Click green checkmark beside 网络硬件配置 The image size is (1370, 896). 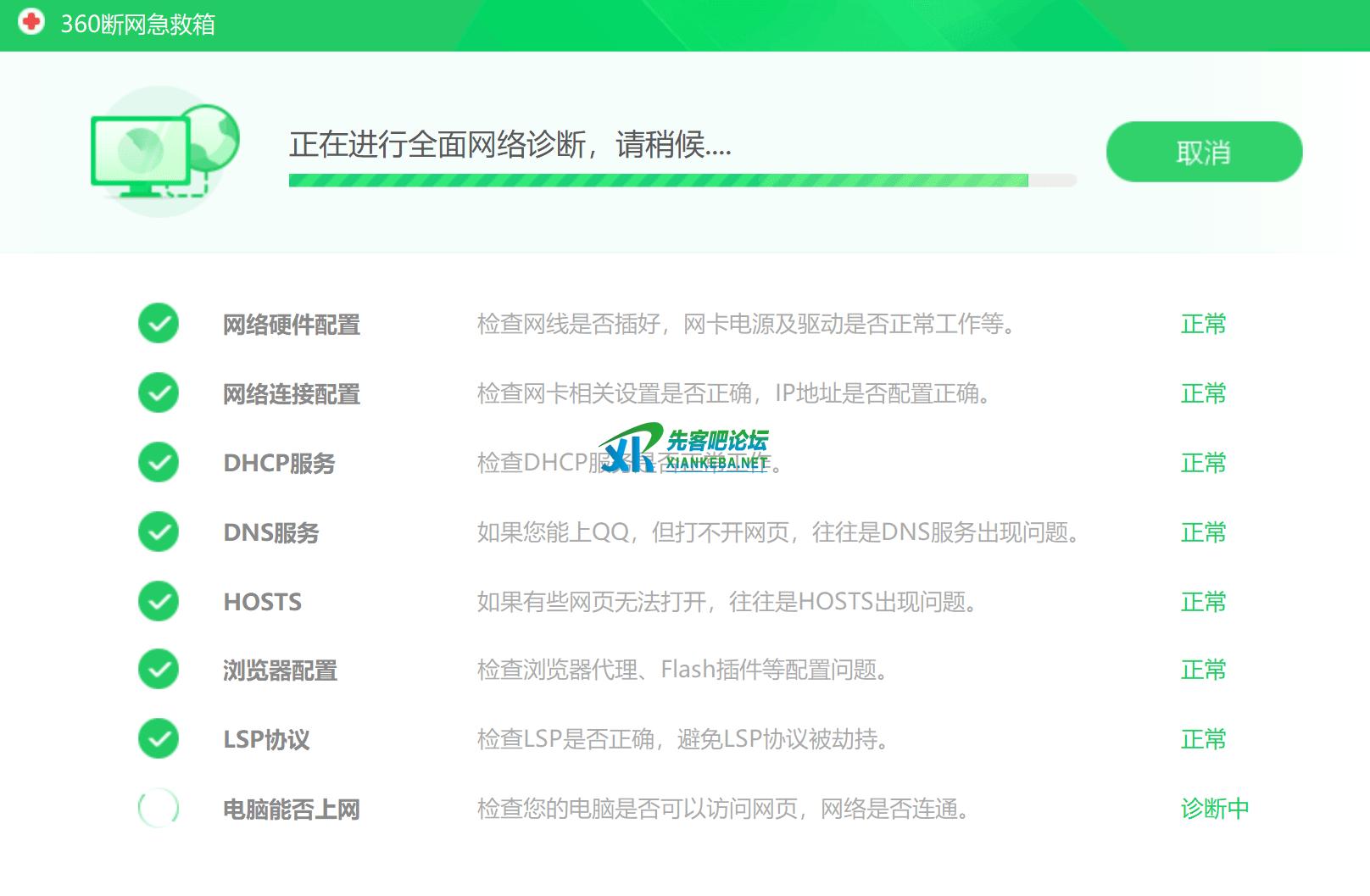click(159, 324)
